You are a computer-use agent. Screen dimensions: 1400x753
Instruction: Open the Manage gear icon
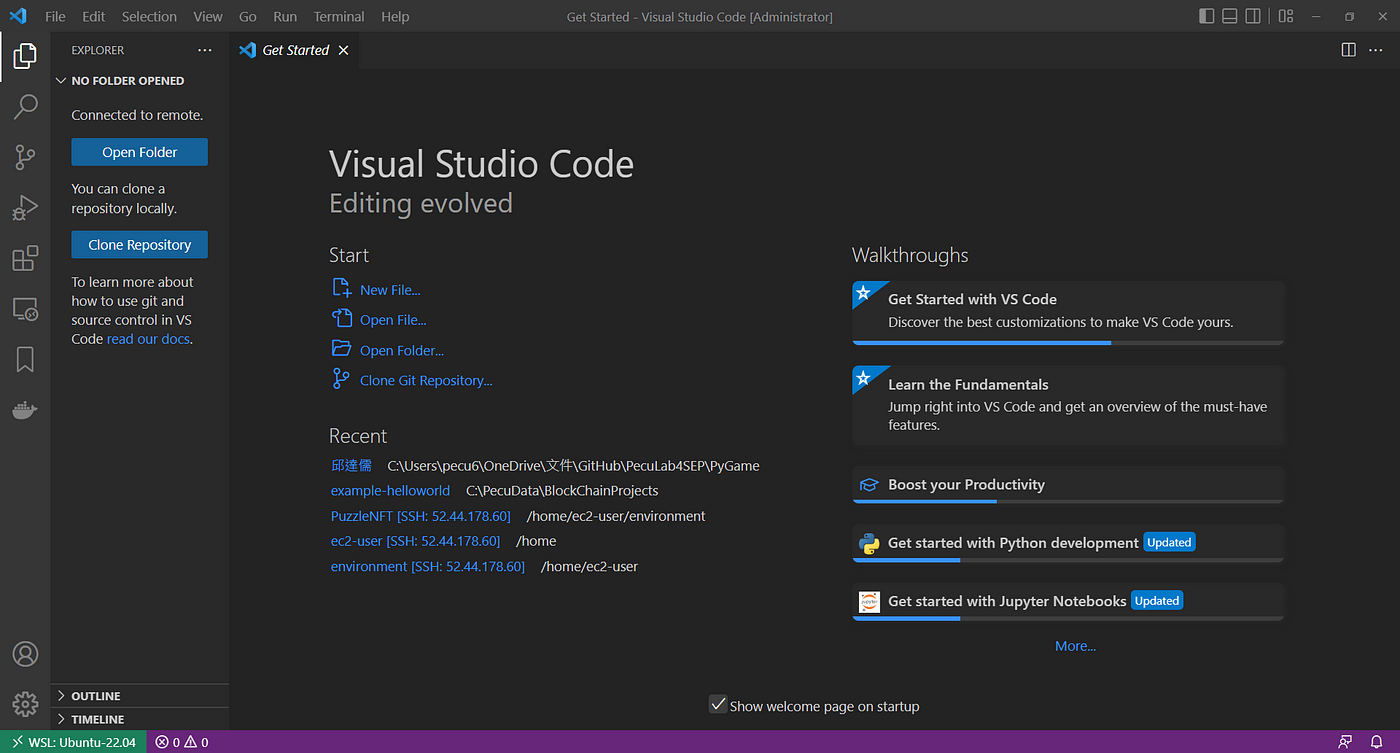pyautogui.click(x=25, y=703)
